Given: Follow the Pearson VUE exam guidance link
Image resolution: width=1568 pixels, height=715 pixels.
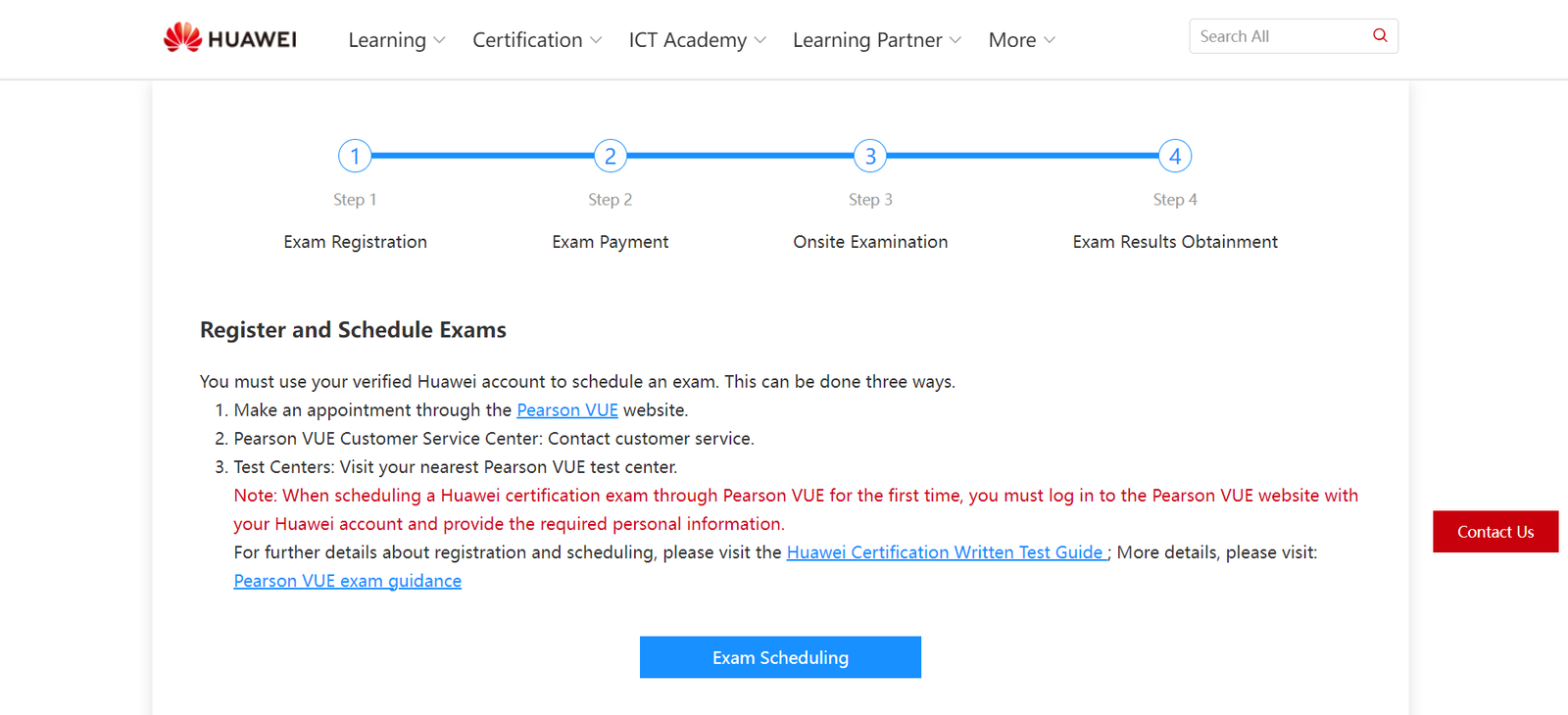Looking at the screenshot, I should click(347, 581).
